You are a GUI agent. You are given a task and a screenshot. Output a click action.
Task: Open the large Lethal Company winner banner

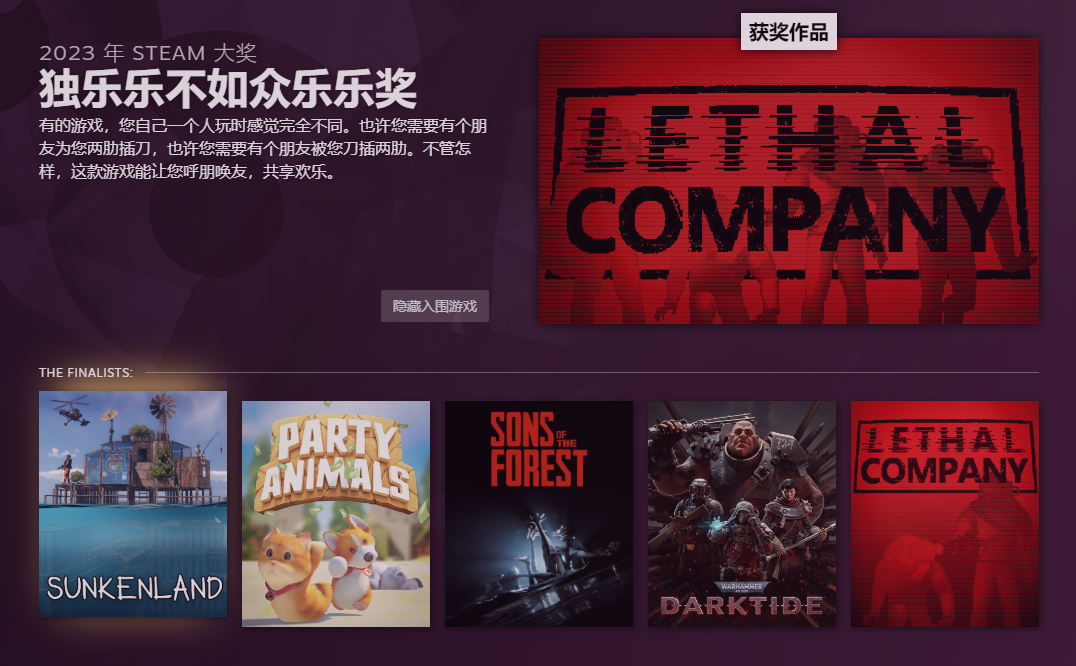(788, 181)
